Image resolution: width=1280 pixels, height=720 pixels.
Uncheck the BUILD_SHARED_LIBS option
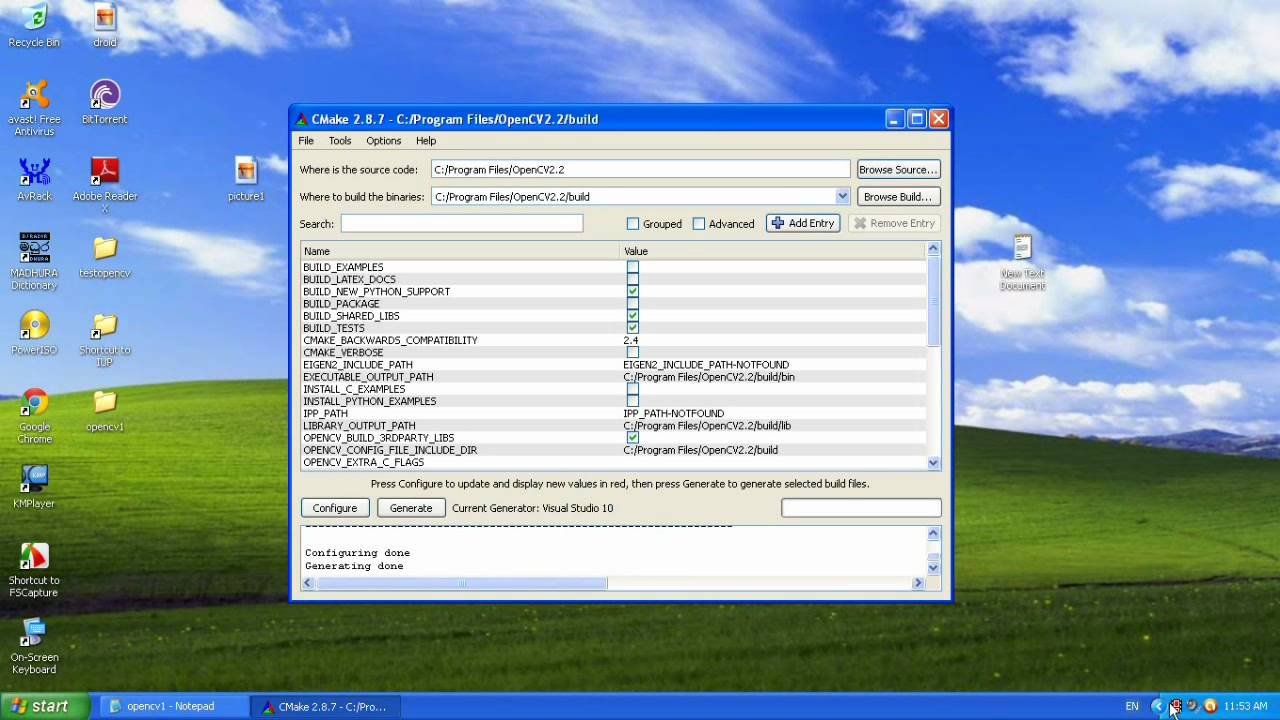point(632,316)
